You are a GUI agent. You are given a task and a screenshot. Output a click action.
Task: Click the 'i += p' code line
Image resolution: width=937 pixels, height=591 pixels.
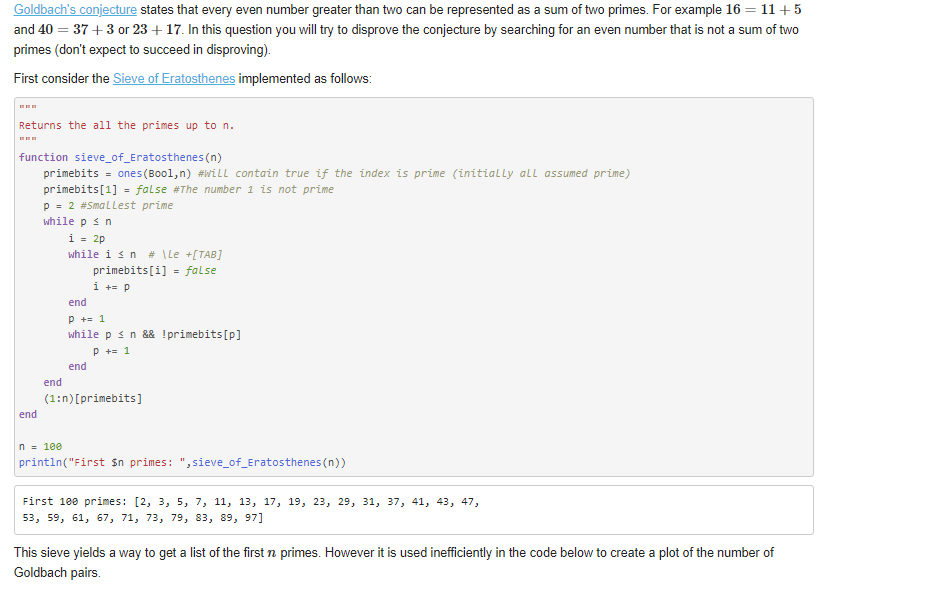click(x=111, y=286)
